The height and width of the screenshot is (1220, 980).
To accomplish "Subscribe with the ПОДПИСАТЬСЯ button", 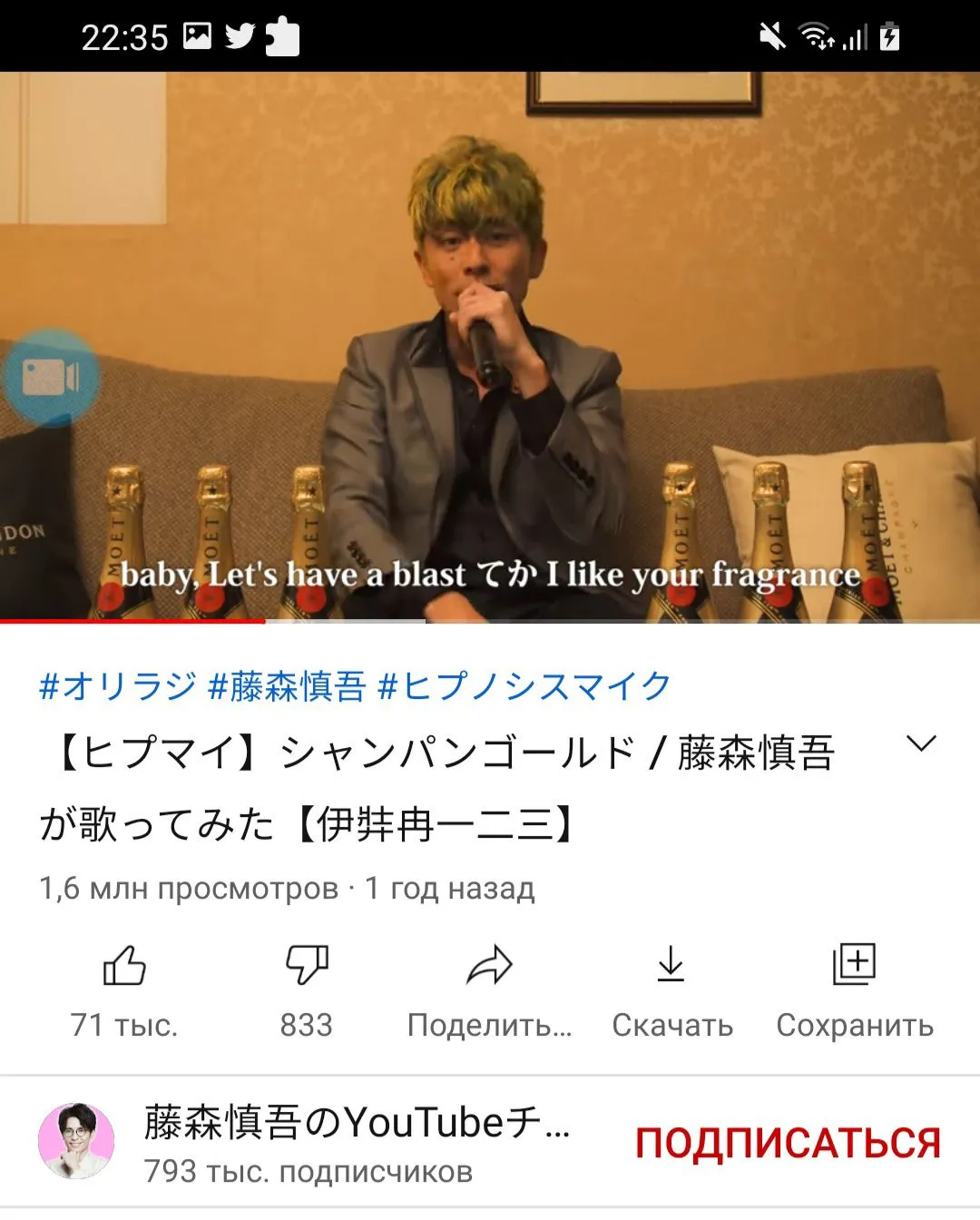I will point(788,1143).
